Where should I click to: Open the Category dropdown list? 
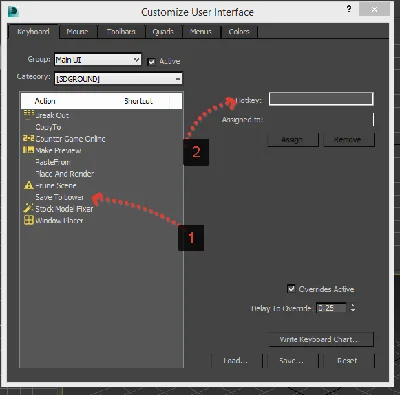[118, 79]
